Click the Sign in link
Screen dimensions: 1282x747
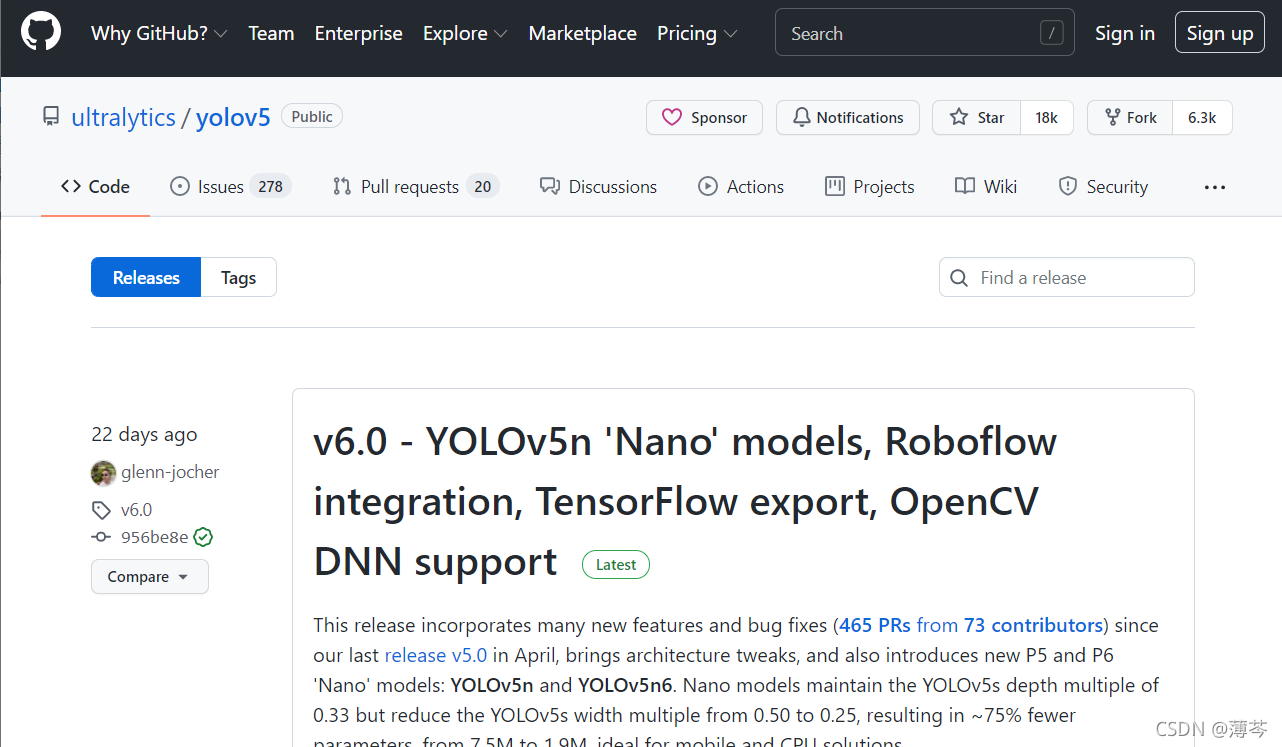coord(1125,33)
